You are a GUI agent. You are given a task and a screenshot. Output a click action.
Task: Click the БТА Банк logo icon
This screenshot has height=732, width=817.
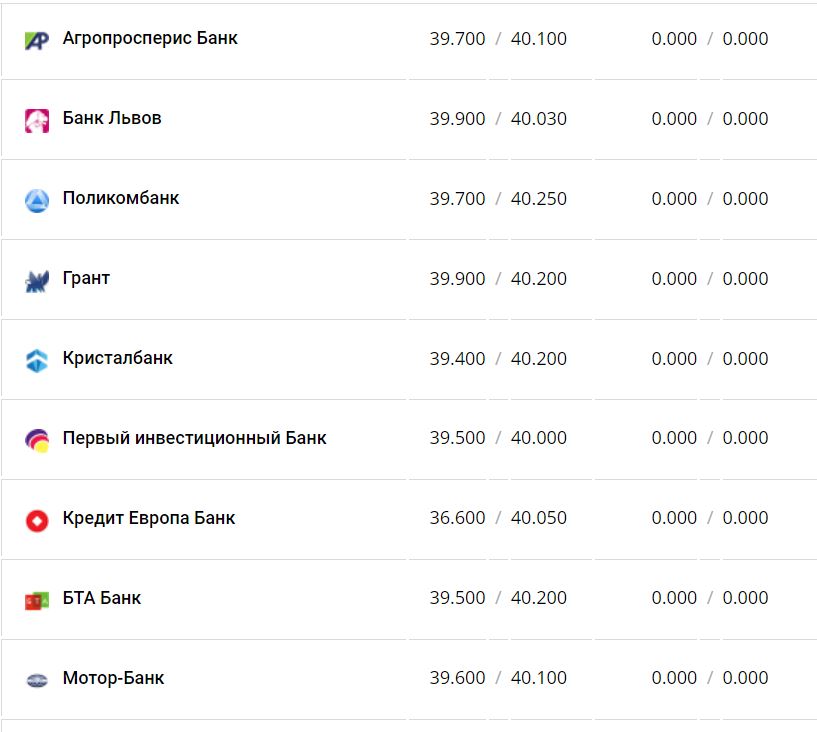pos(37,599)
